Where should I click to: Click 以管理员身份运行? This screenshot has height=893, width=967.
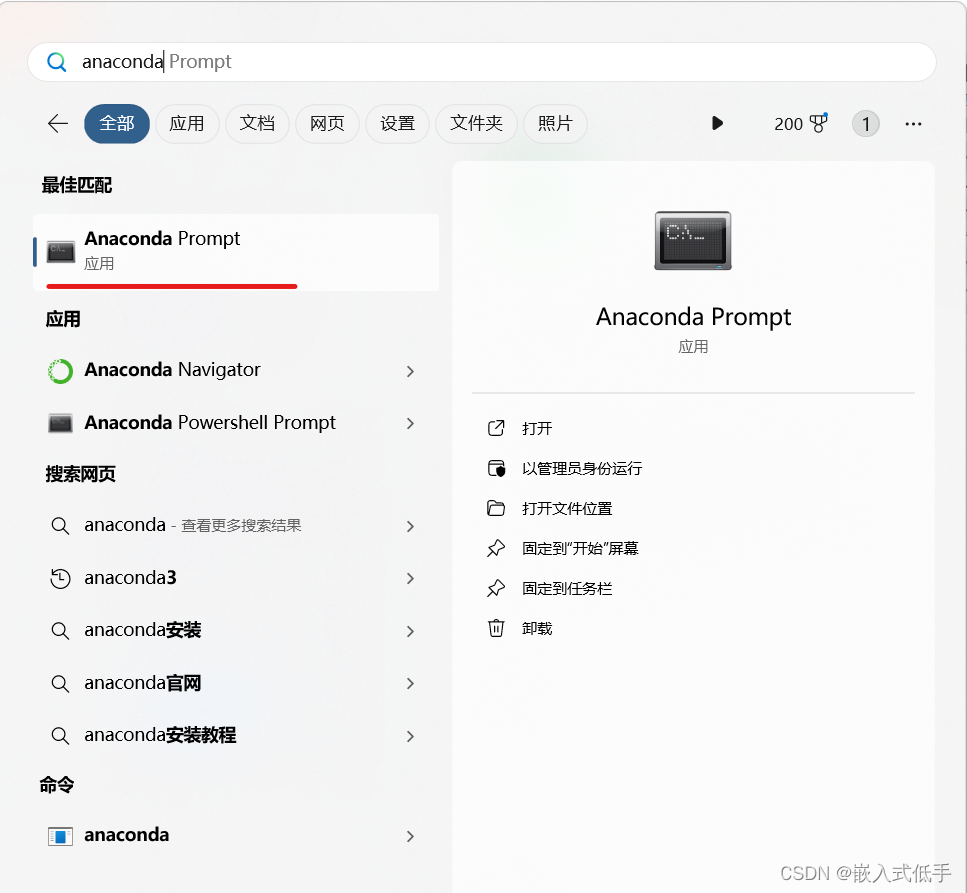pyautogui.click(x=582, y=469)
